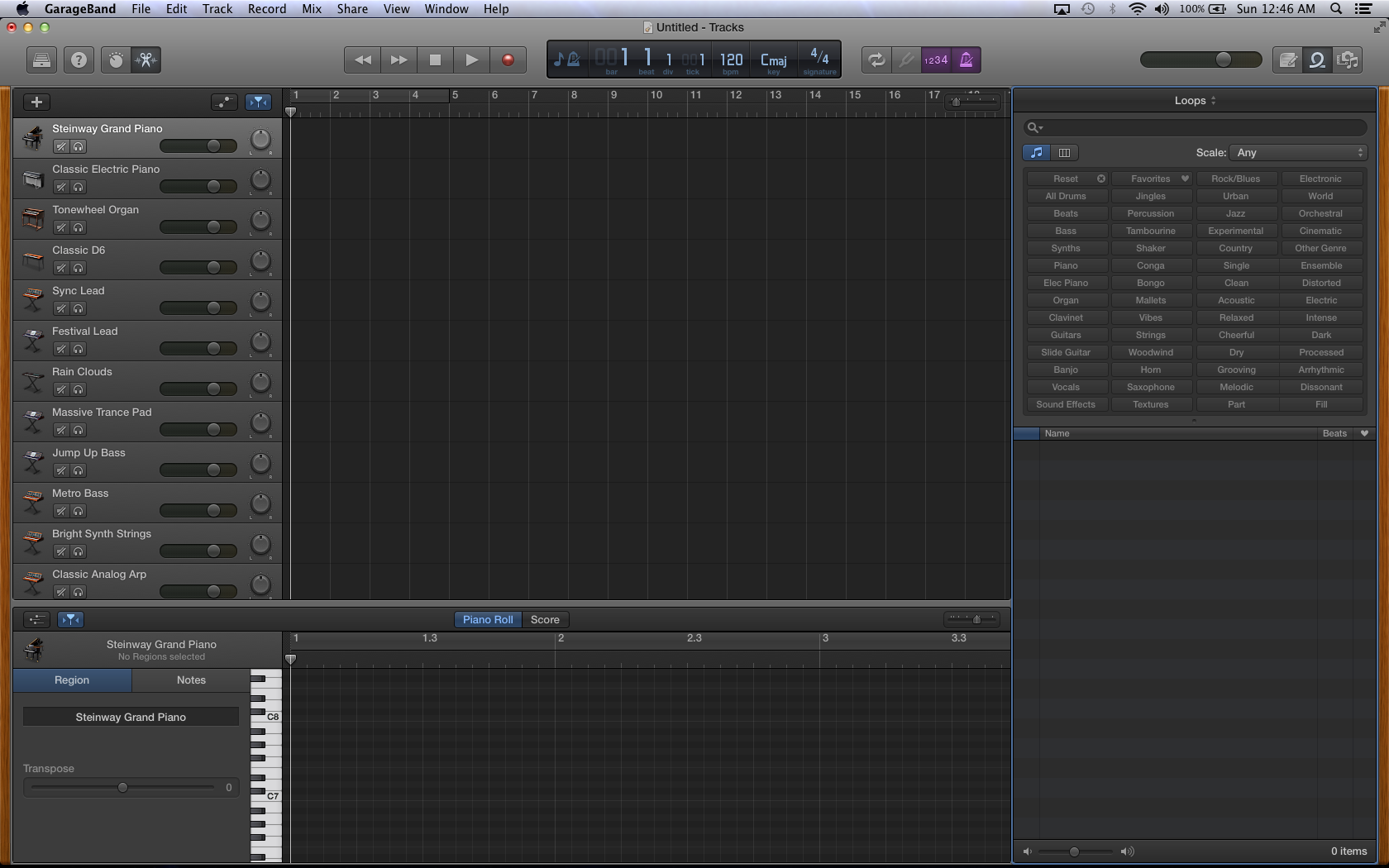
Task: Open the Media Browser button
Action: (x=1348, y=60)
